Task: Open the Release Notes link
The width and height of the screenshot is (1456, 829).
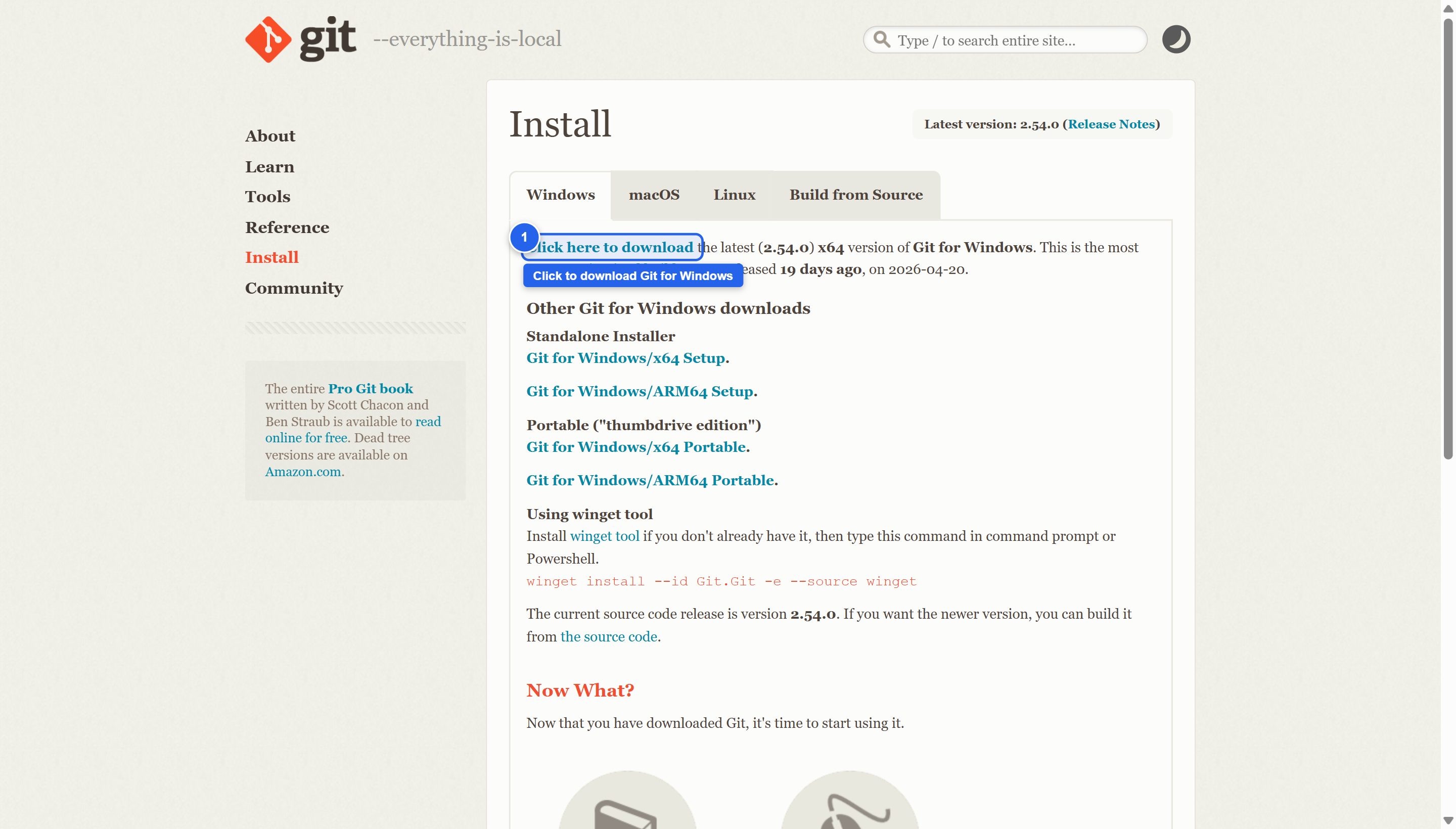Action: click(1111, 124)
